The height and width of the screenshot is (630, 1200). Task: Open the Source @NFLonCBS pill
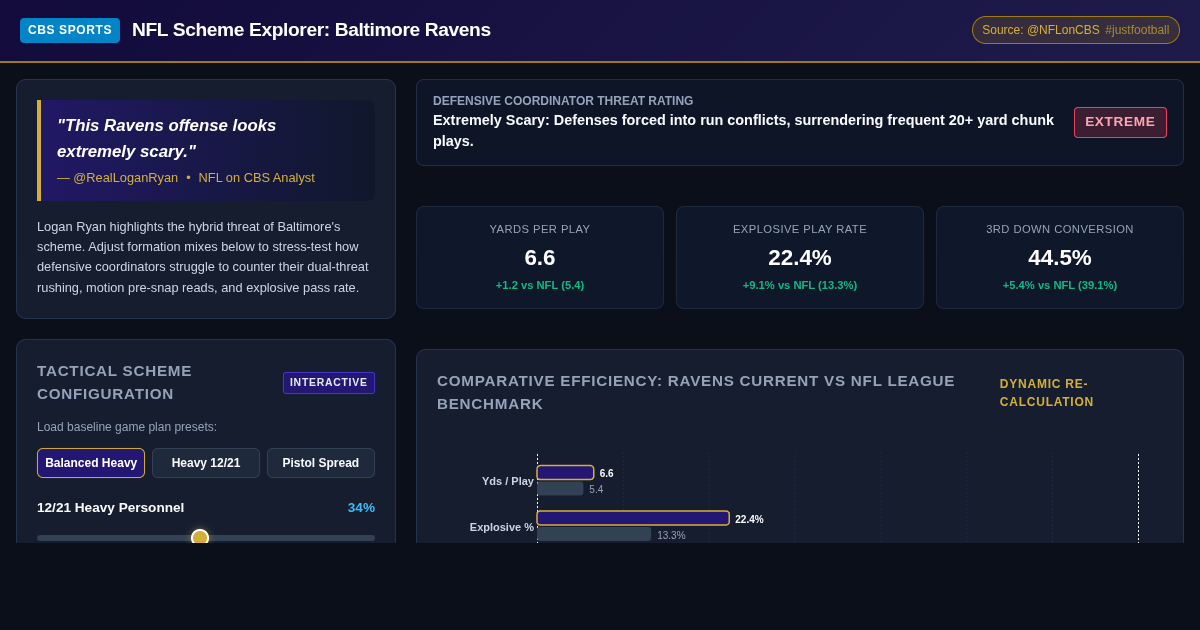[x=1076, y=30]
